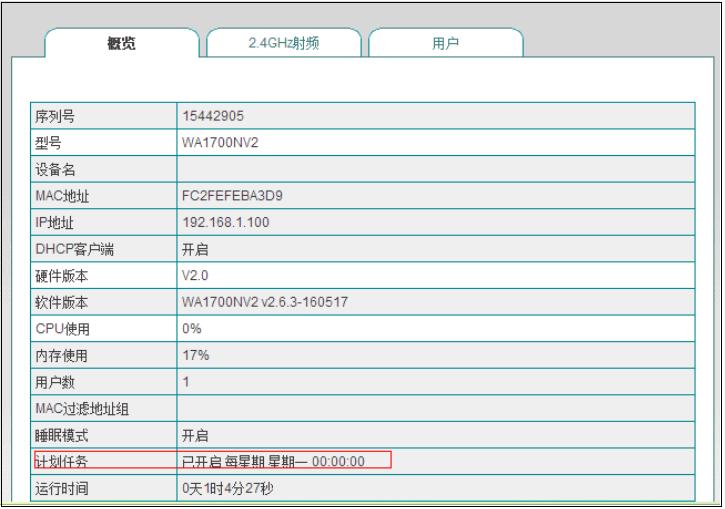Select the 运行时间 label cell

tap(104, 488)
